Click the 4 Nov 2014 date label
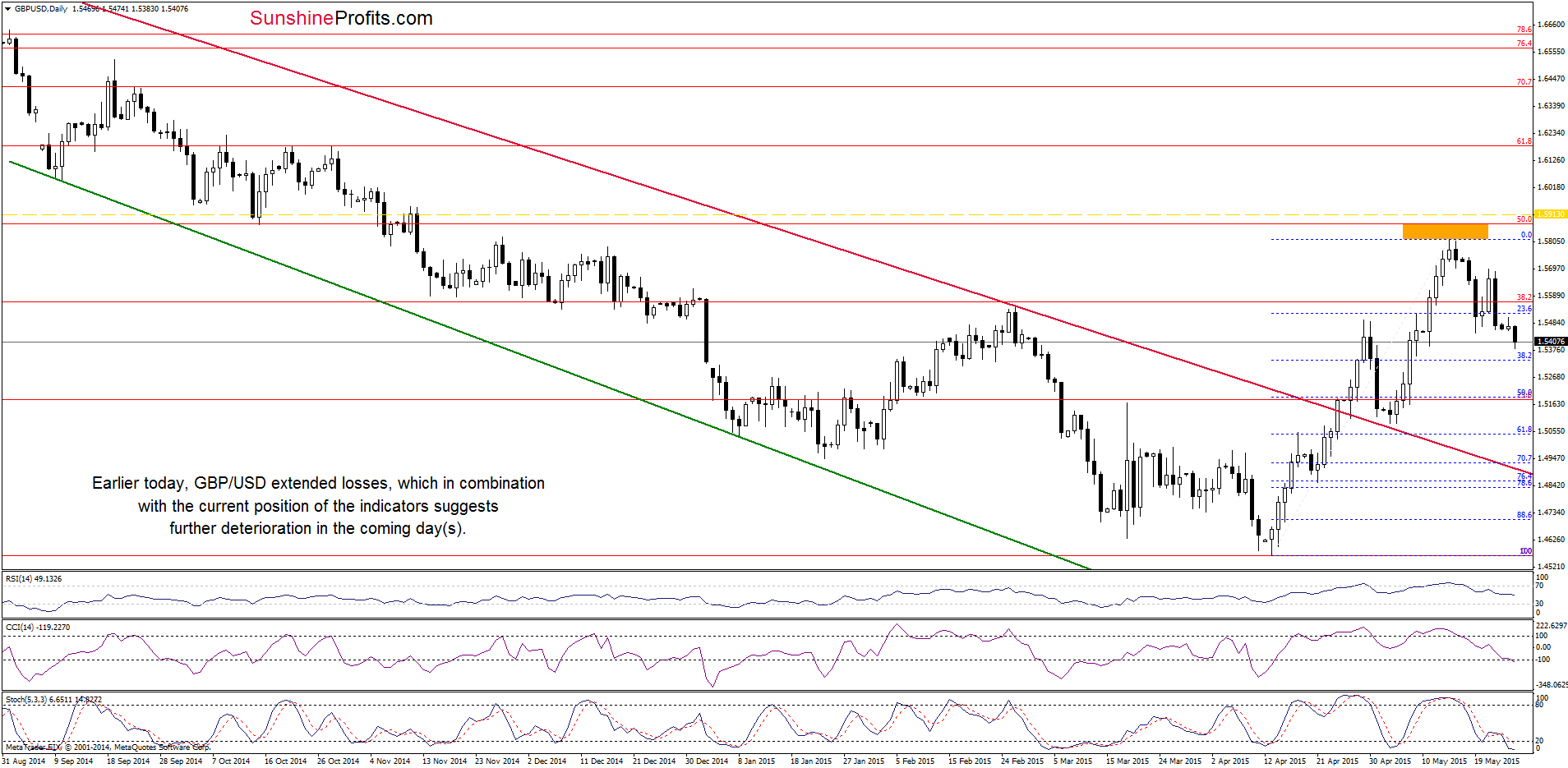 click(390, 761)
